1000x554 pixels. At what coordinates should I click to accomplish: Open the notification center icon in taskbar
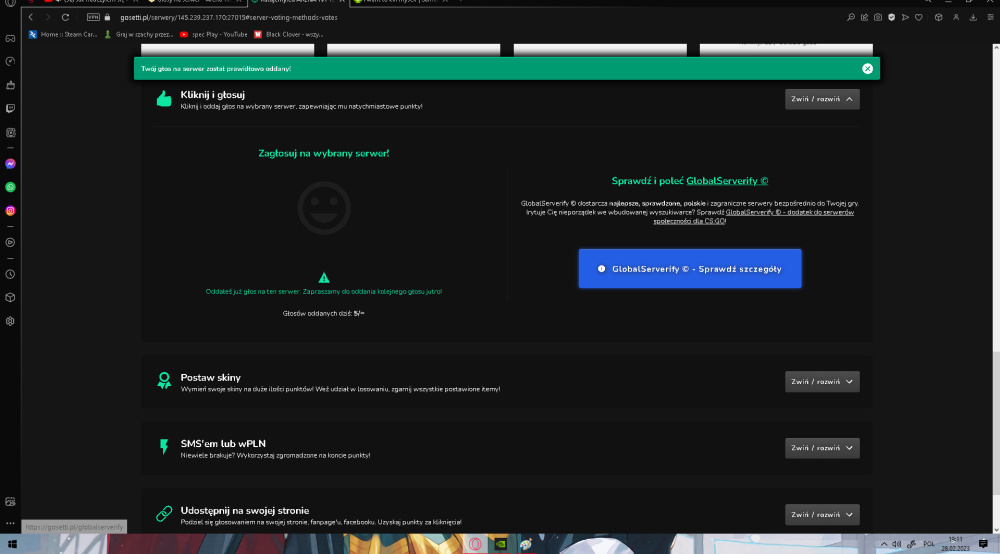[x=983, y=544]
